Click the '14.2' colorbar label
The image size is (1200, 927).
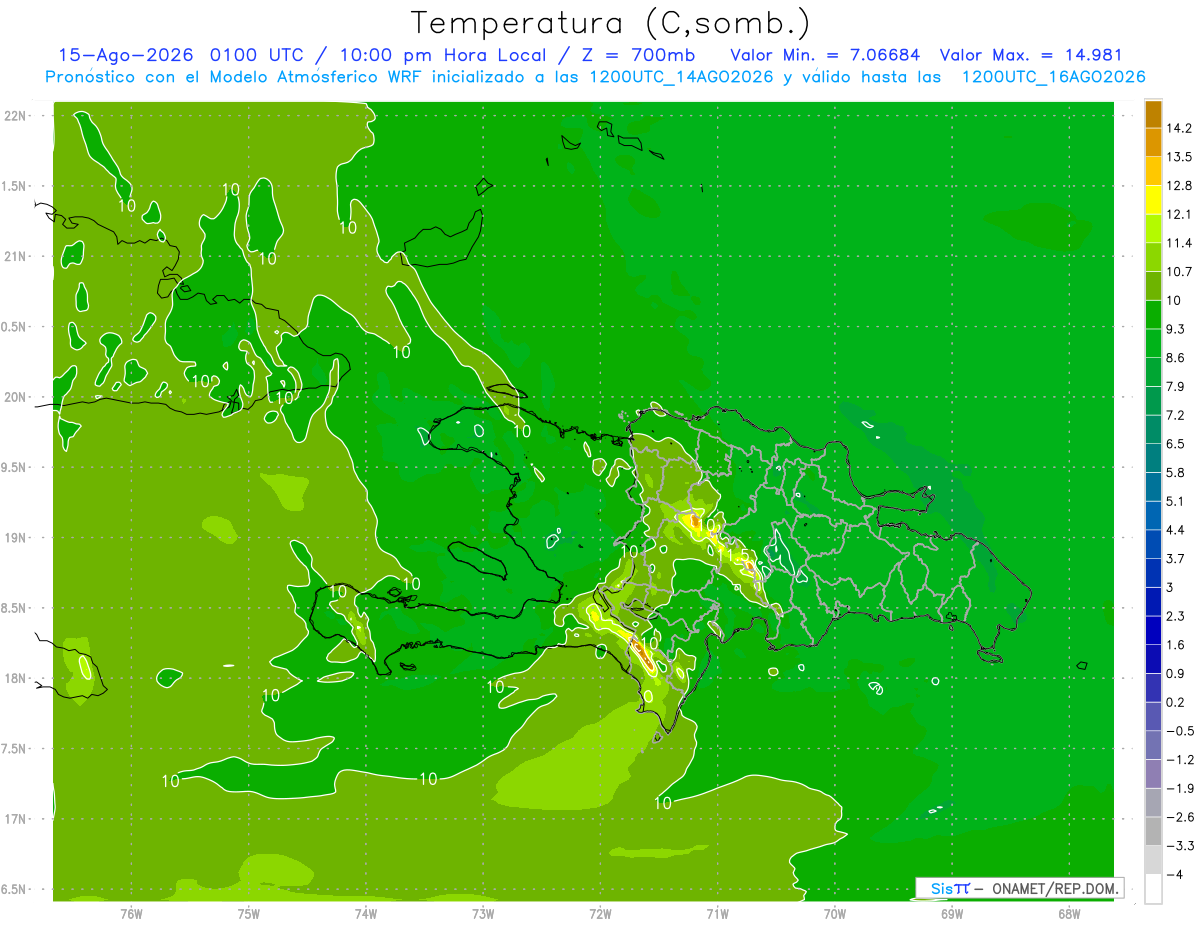coord(1179,128)
